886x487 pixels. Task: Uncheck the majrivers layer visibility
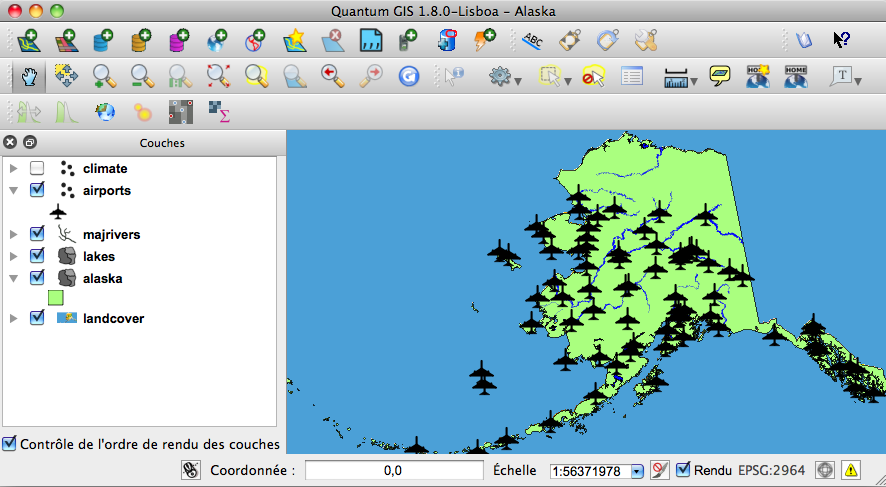(37, 233)
